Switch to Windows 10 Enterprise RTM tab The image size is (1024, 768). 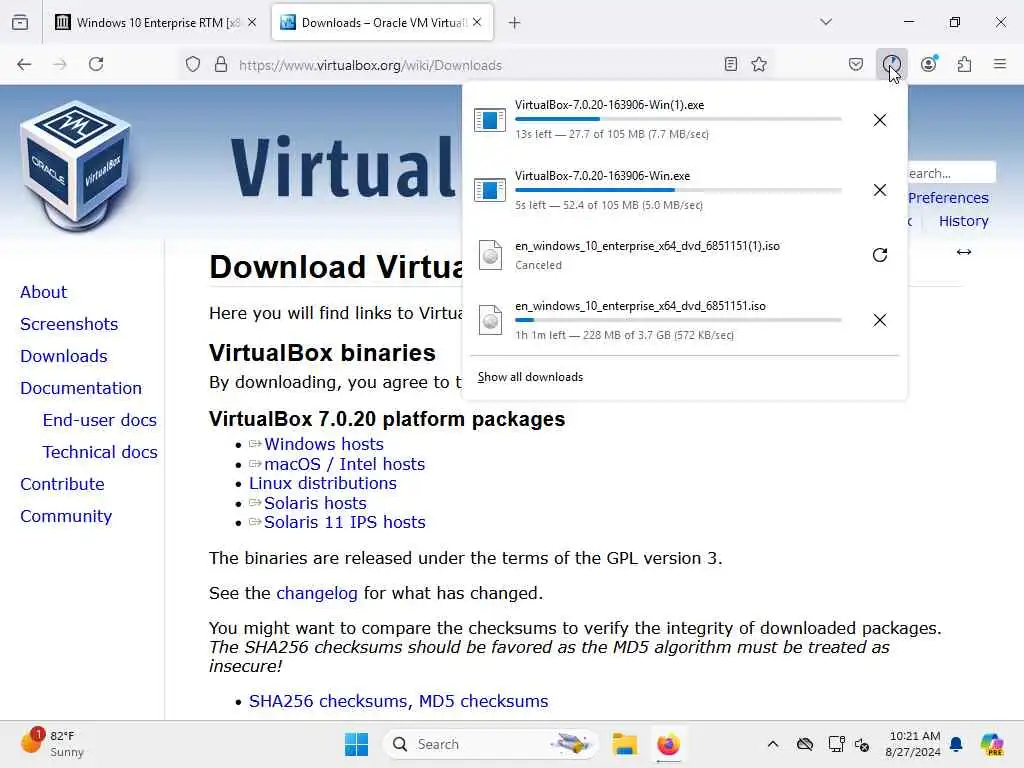157,23
